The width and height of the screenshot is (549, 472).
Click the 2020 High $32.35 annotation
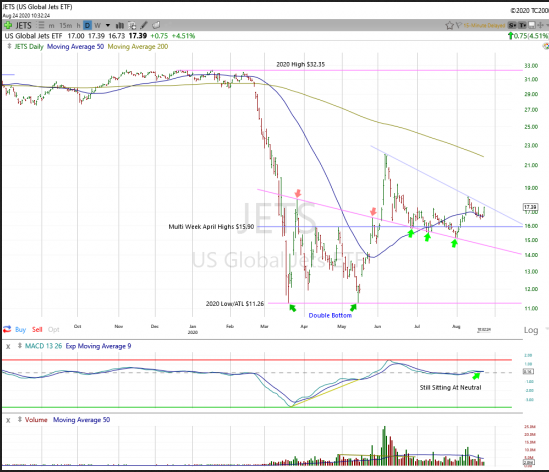point(300,64)
